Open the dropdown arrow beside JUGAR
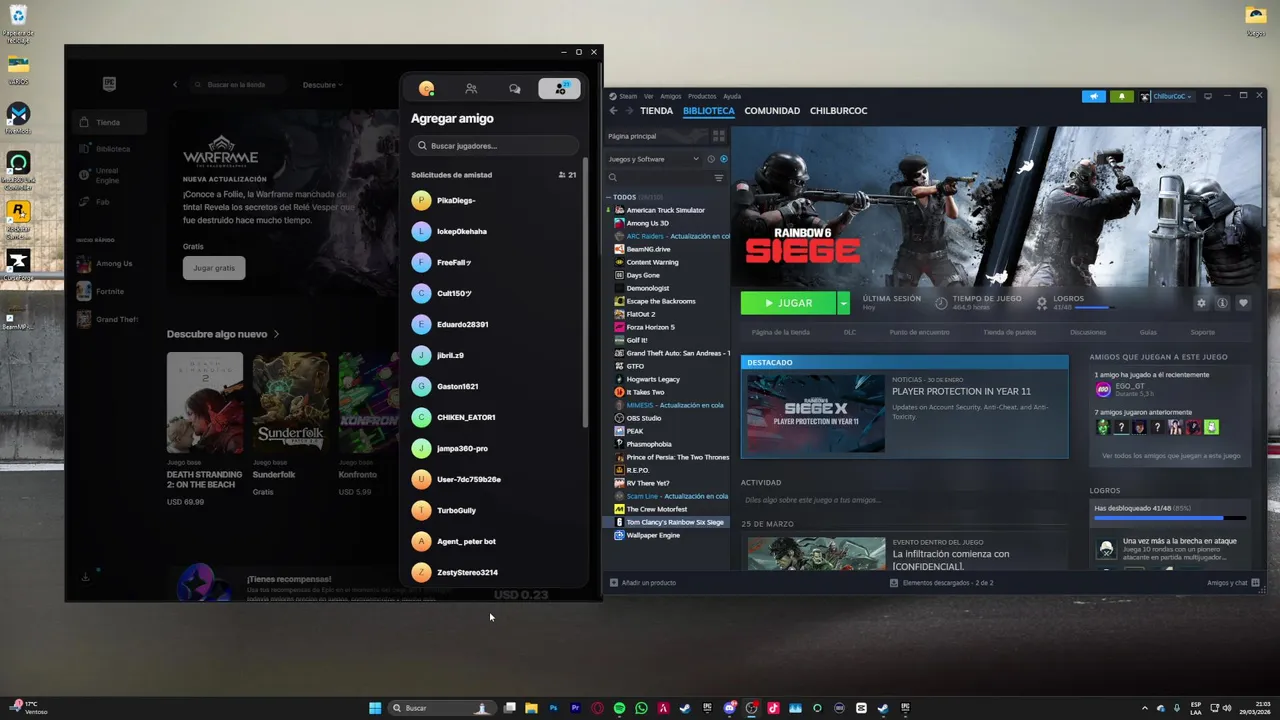 844,303
